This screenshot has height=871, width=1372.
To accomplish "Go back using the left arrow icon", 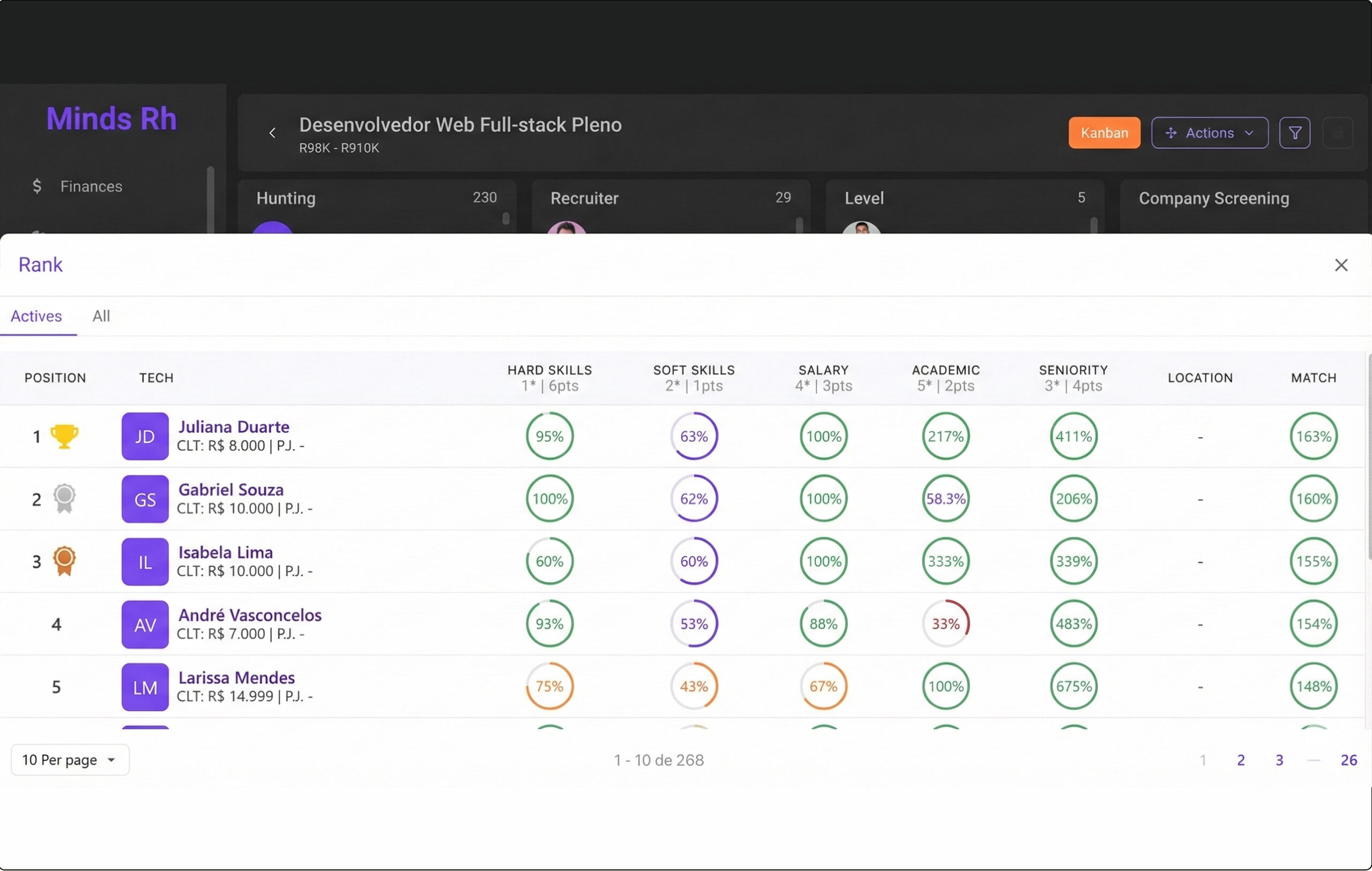I will coord(272,133).
